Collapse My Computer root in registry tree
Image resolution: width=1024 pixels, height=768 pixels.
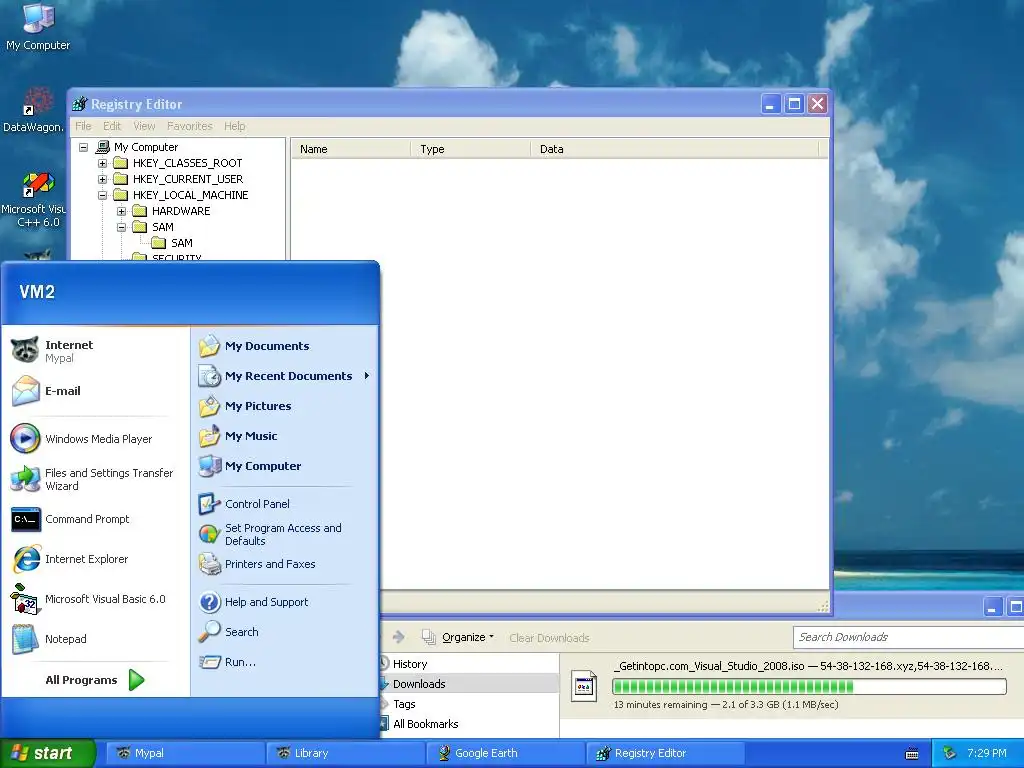pyautogui.click(x=84, y=147)
